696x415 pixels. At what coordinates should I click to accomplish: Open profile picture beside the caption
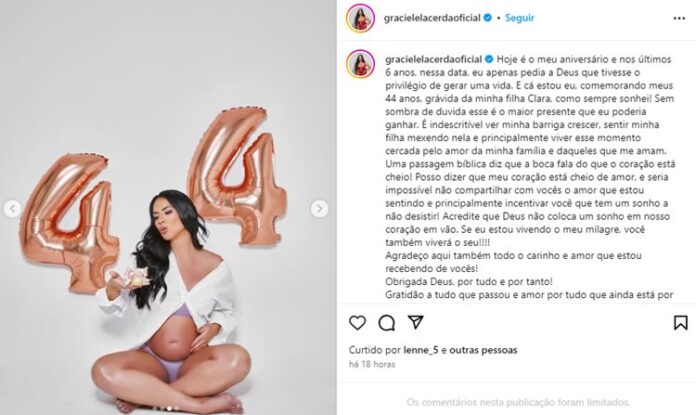click(x=360, y=64)
